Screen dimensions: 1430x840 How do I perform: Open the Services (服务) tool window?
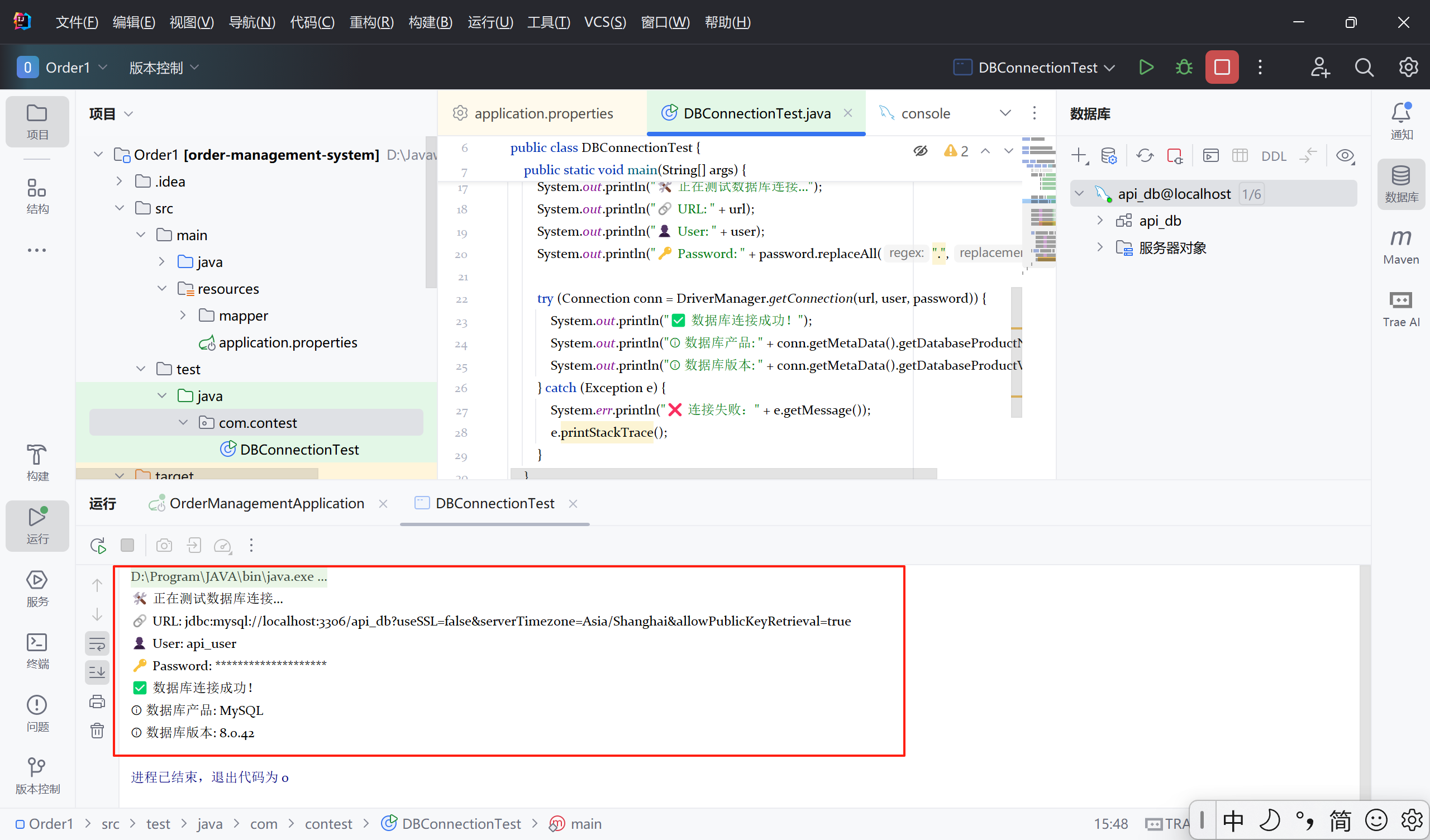tap(37, 588)
